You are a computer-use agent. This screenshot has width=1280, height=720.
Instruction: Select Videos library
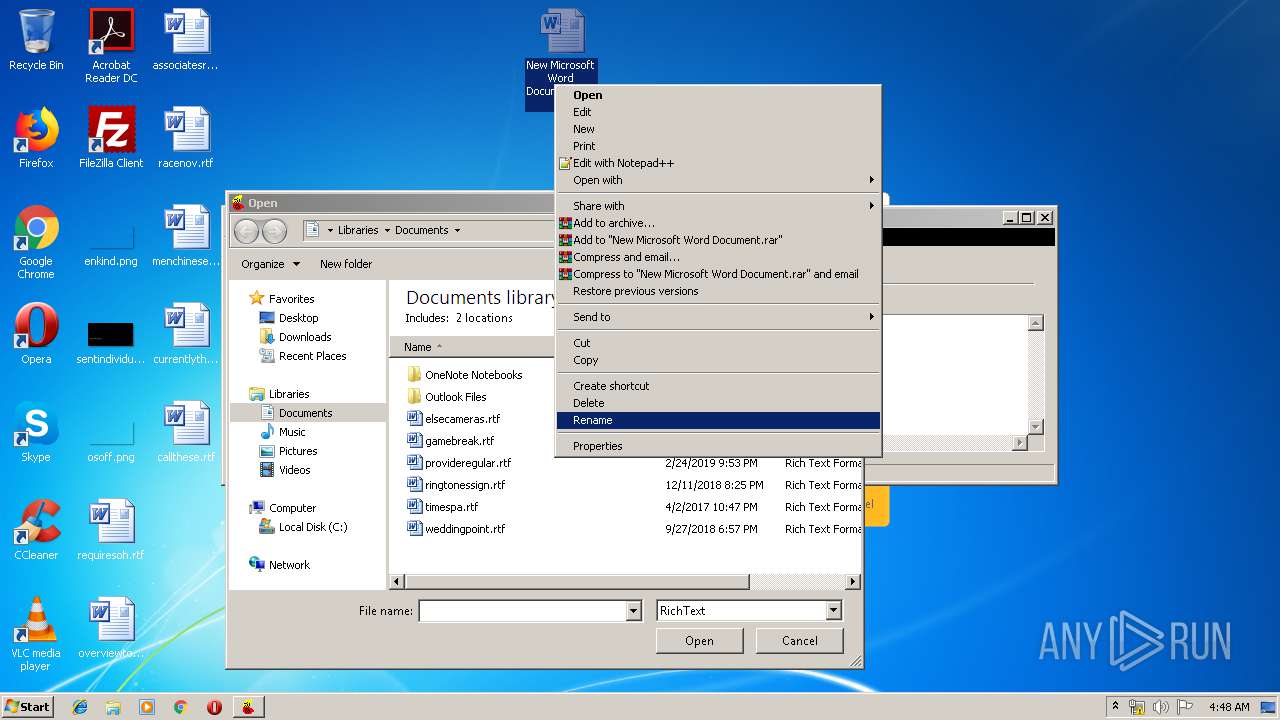[294, 470]
